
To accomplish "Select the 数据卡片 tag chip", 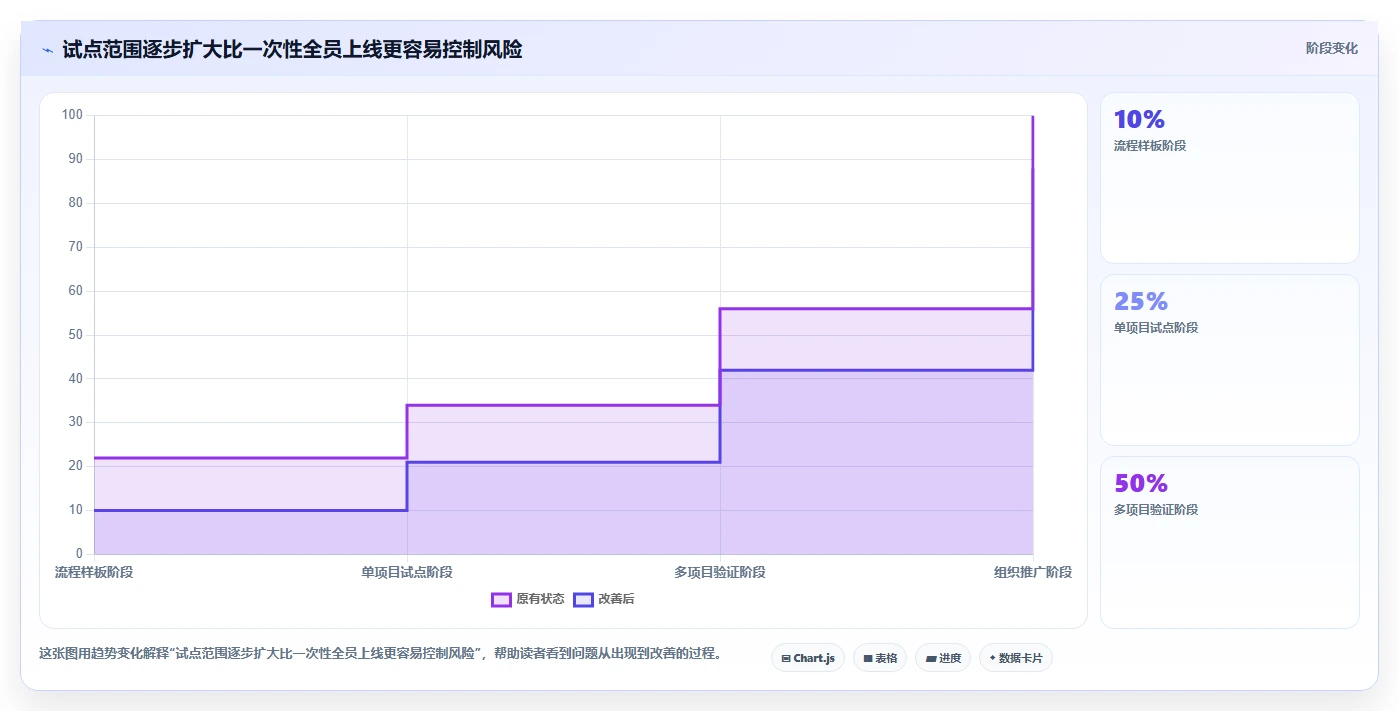I will [1016, 658].
